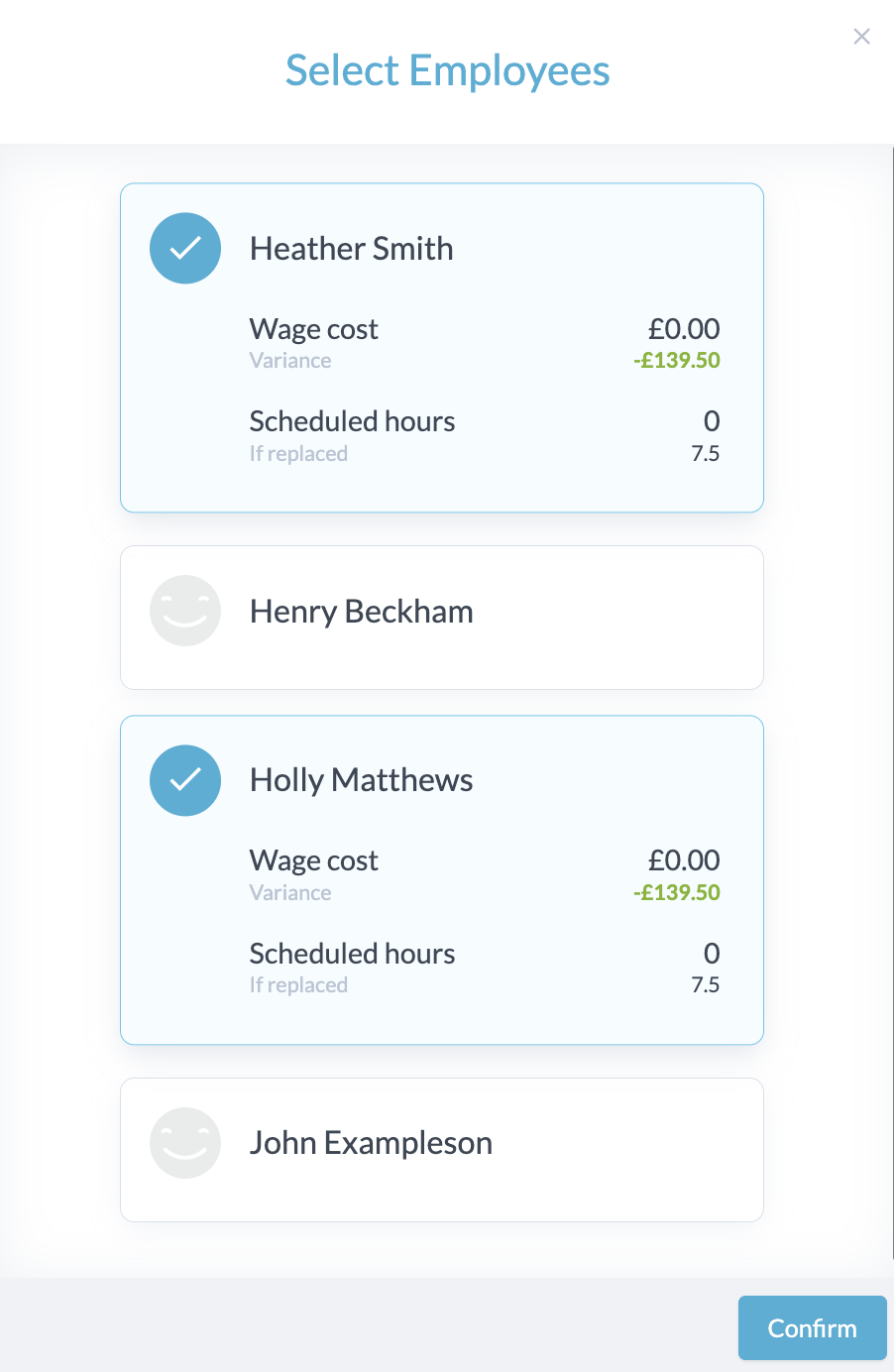This screenshot has height=1372, width=894.
Task: Confirm the selected employees
Action: click(812, 1327)
